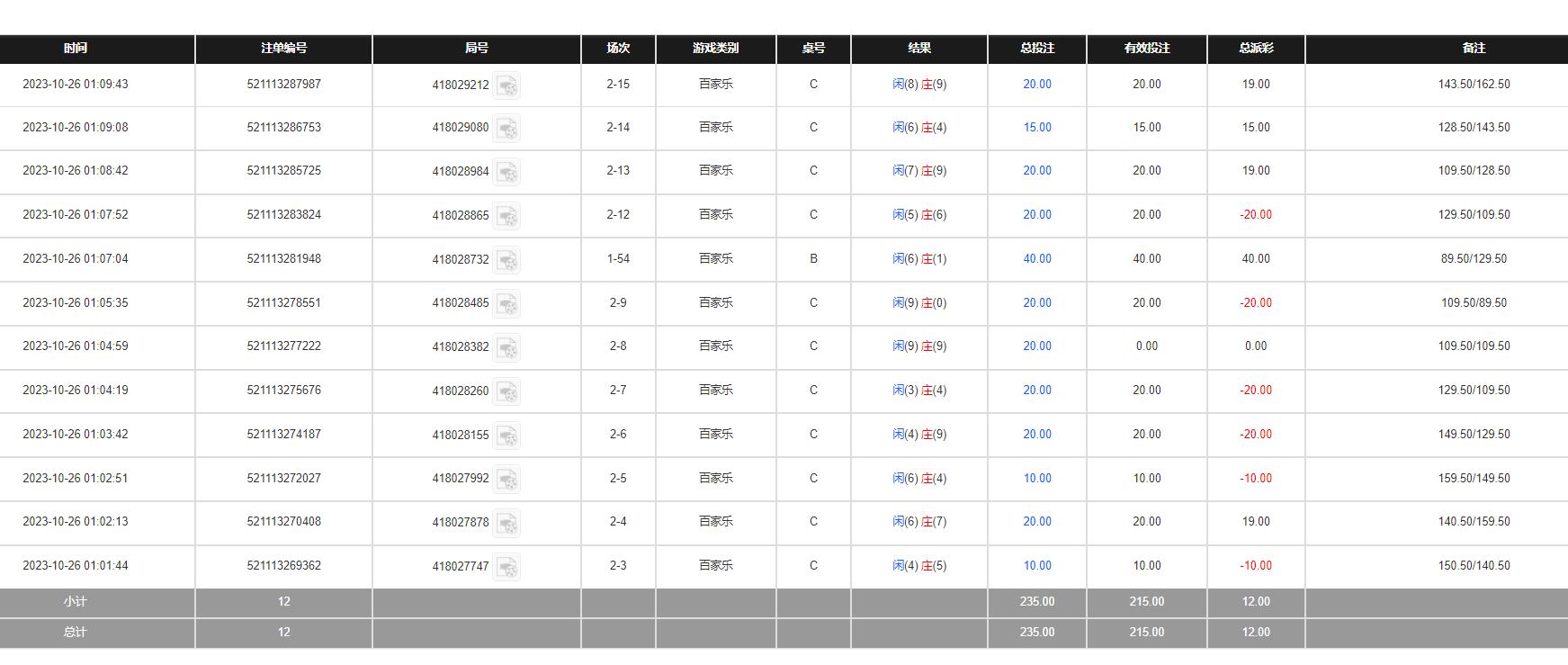Click video icon next to 418028260
The width and height of the screenshot is (1568, 665).
pos(507,391)
